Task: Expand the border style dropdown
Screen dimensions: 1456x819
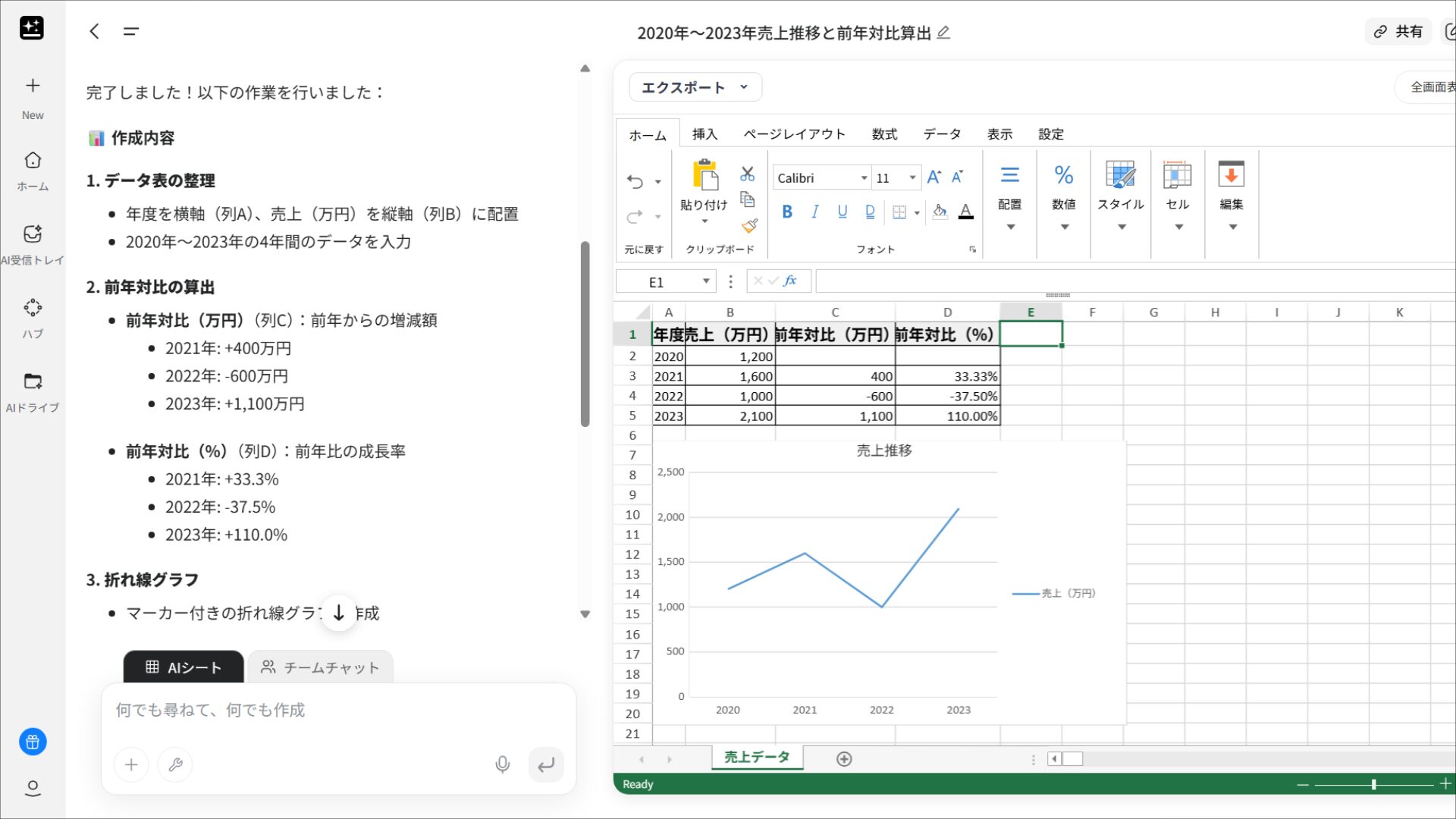Action: point(918,212)
